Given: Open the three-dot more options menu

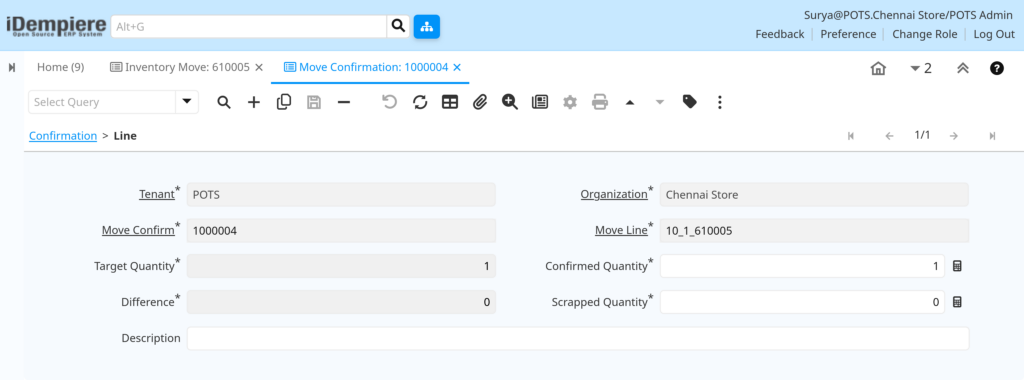Looking at the screenshot, I should [720, 103].
